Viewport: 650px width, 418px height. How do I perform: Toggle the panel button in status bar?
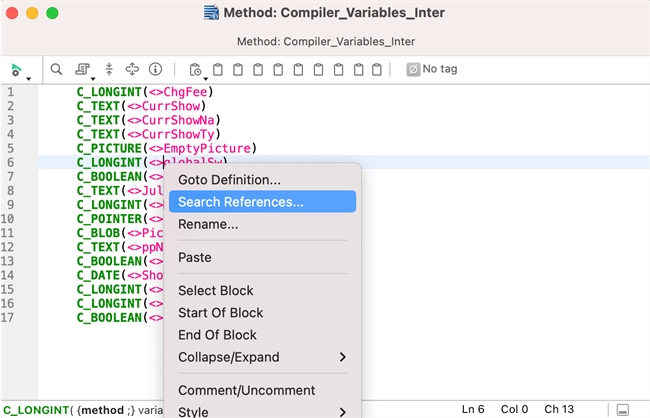pyautogui.click(x=623, y=410)
